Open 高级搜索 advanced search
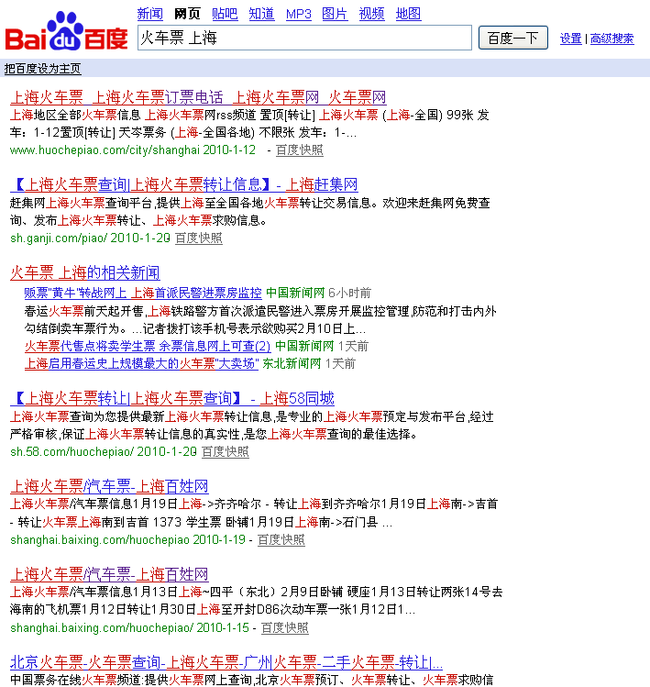The width and height of the screenshot is (650, 687). point(612,39)
